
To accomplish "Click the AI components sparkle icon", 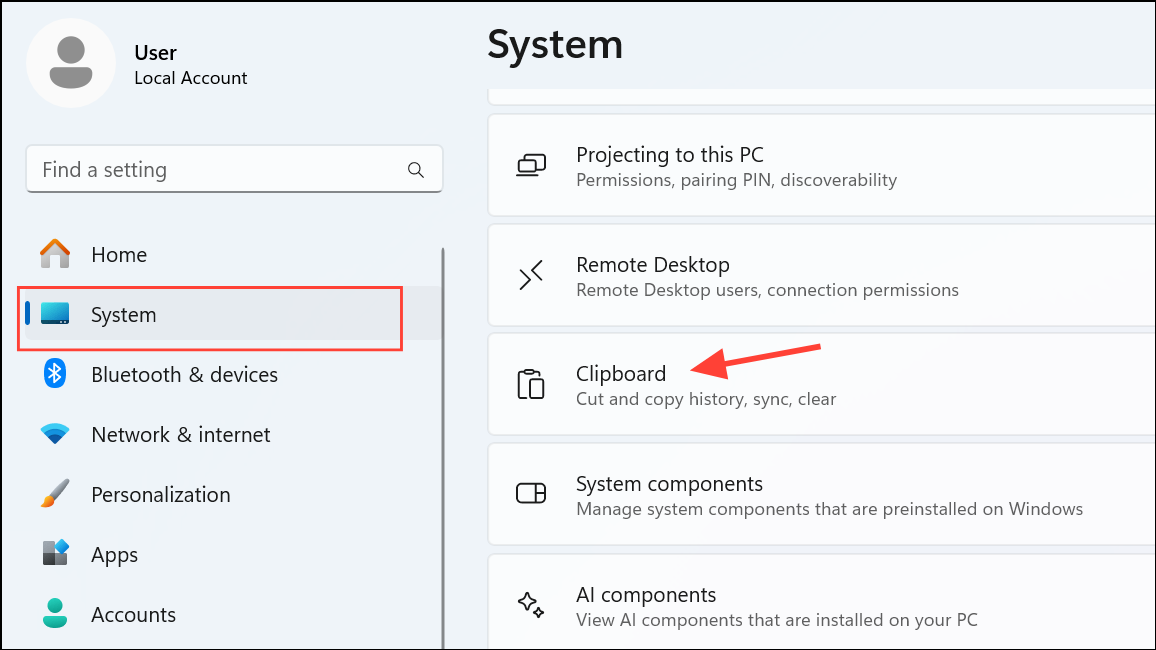I will [531, 604].
